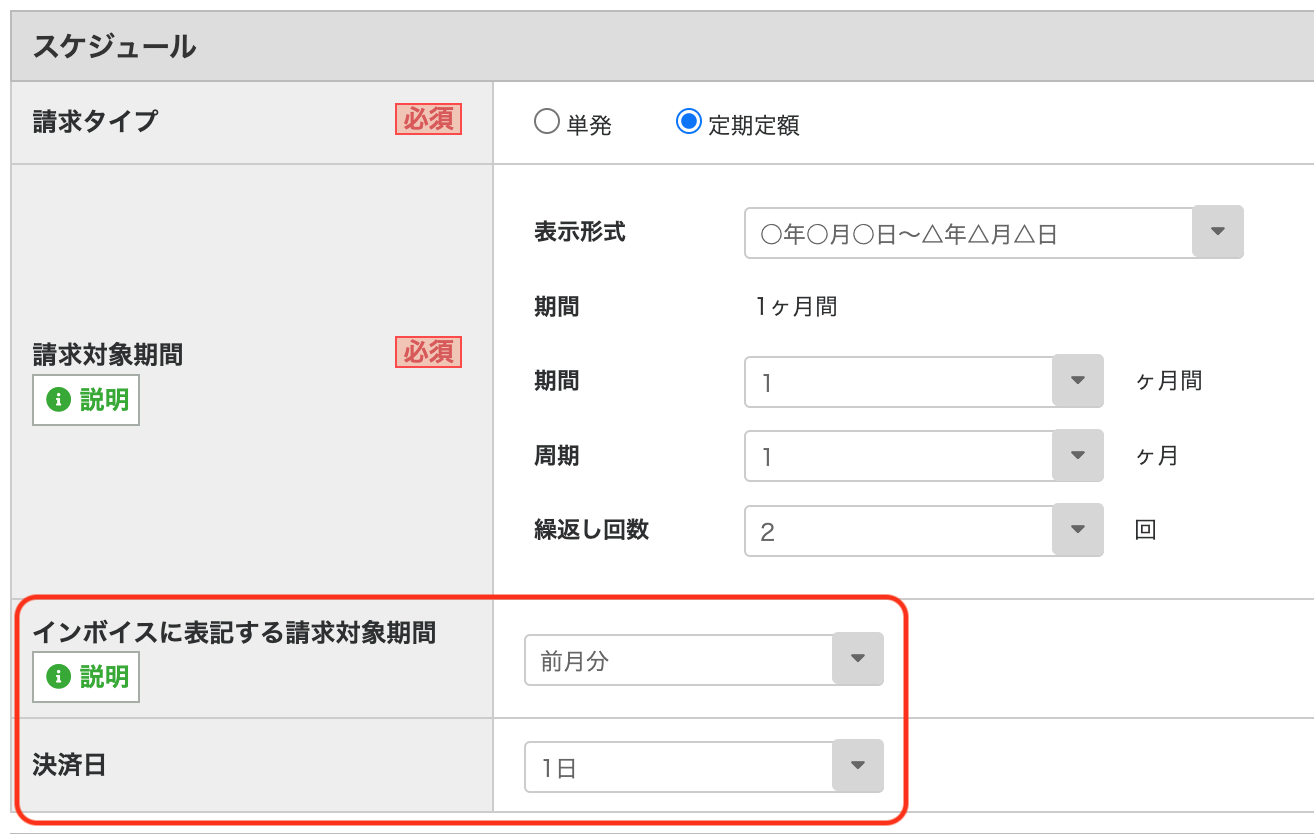Expand the 繰返し回数 field showing 2
Image resolution: width=1314 pixels, height=834 pixels.
point(898,532)
